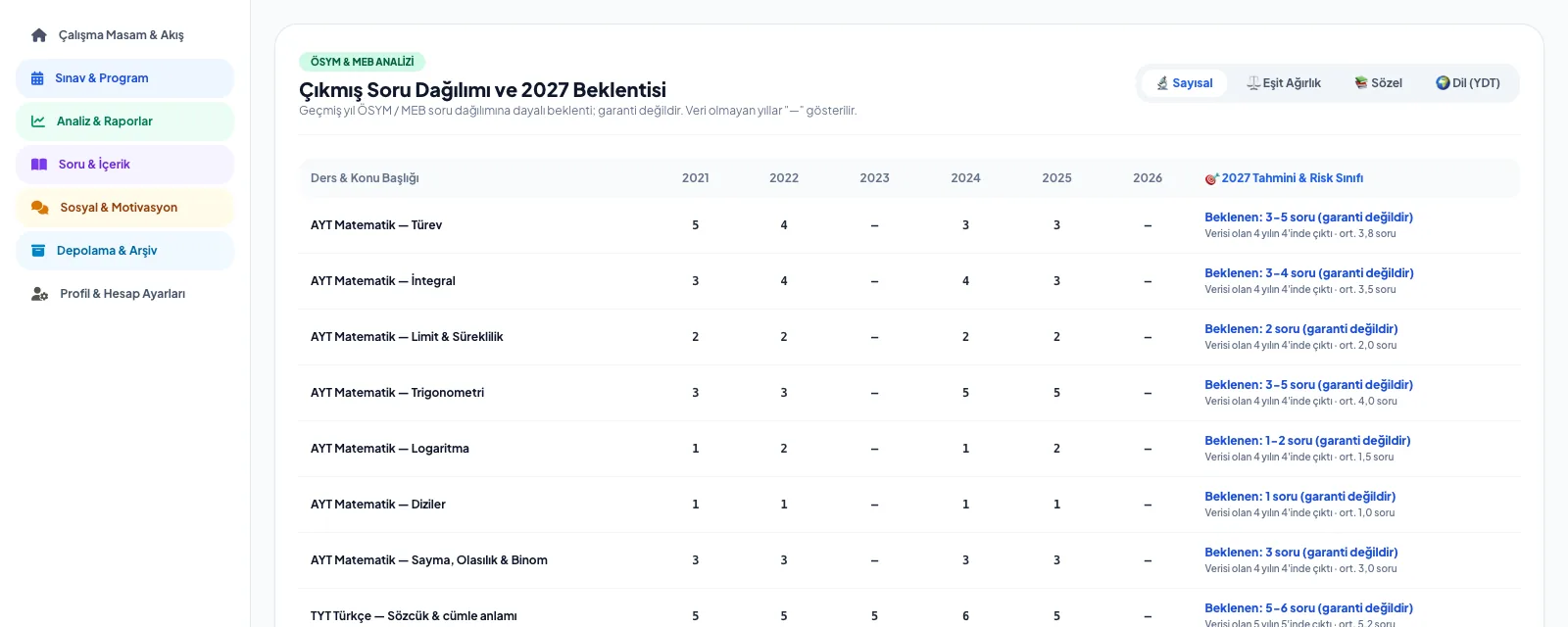Click the 2024 column header
This screenshot has width=1568, height=627.
tap(965, 178)
